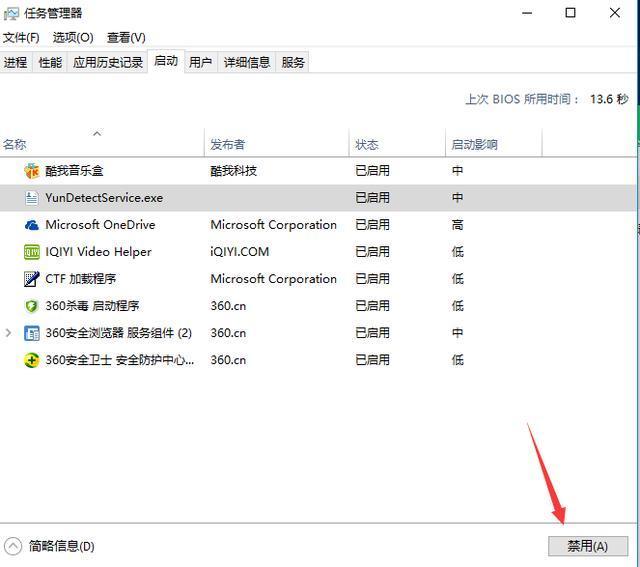This screenshot has width=640, height=567.
Task: Select the CTF 加载程序 row name
Action: coord(81,279)
